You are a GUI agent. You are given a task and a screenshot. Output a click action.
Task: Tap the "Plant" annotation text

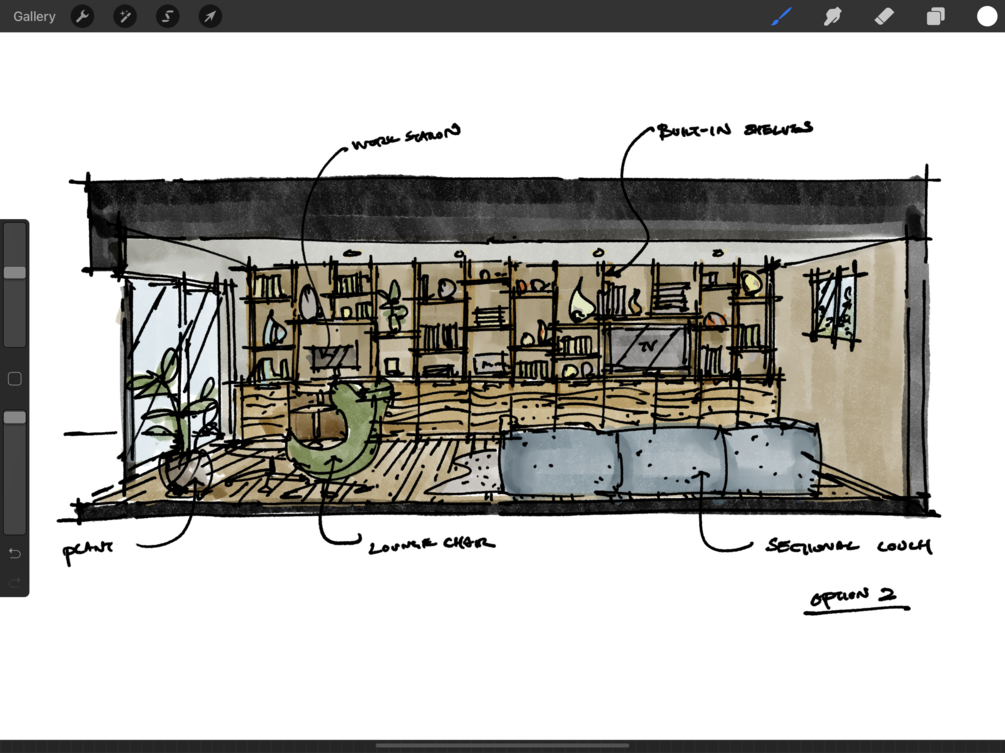pos(88,550)
